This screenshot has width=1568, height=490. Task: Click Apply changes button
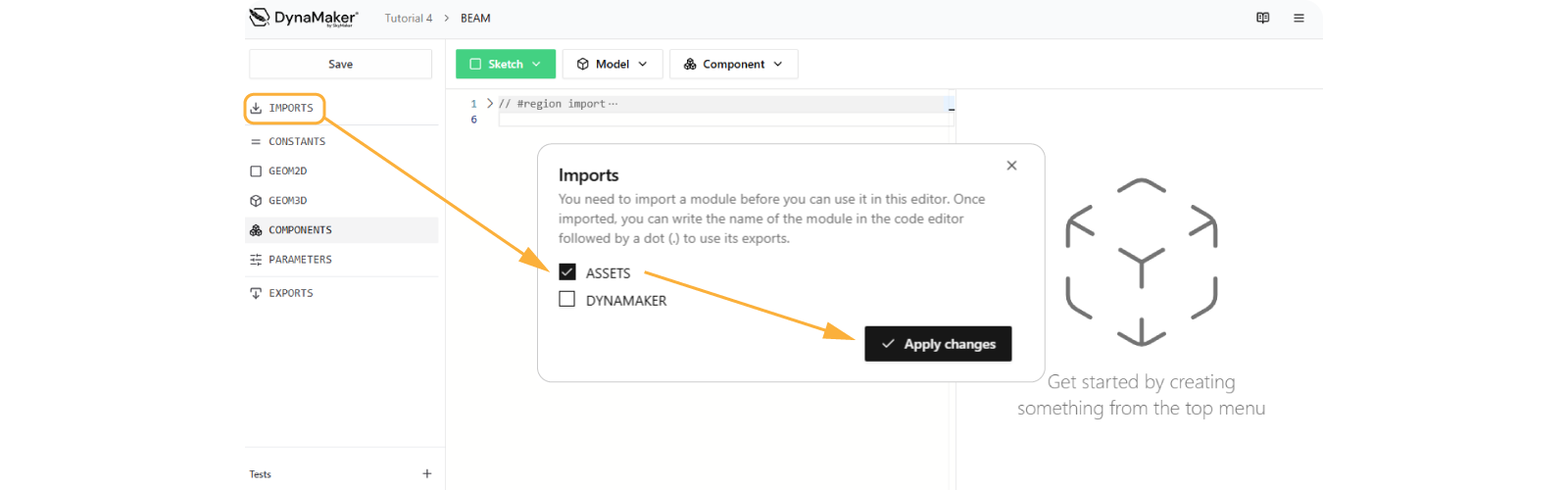pos(938,344)
